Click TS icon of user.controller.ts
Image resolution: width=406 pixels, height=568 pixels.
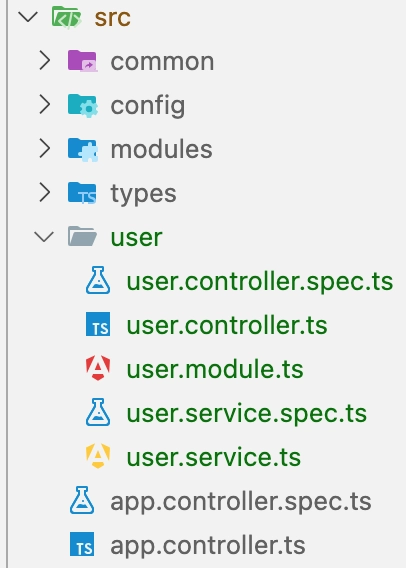[x=98, y=324]
